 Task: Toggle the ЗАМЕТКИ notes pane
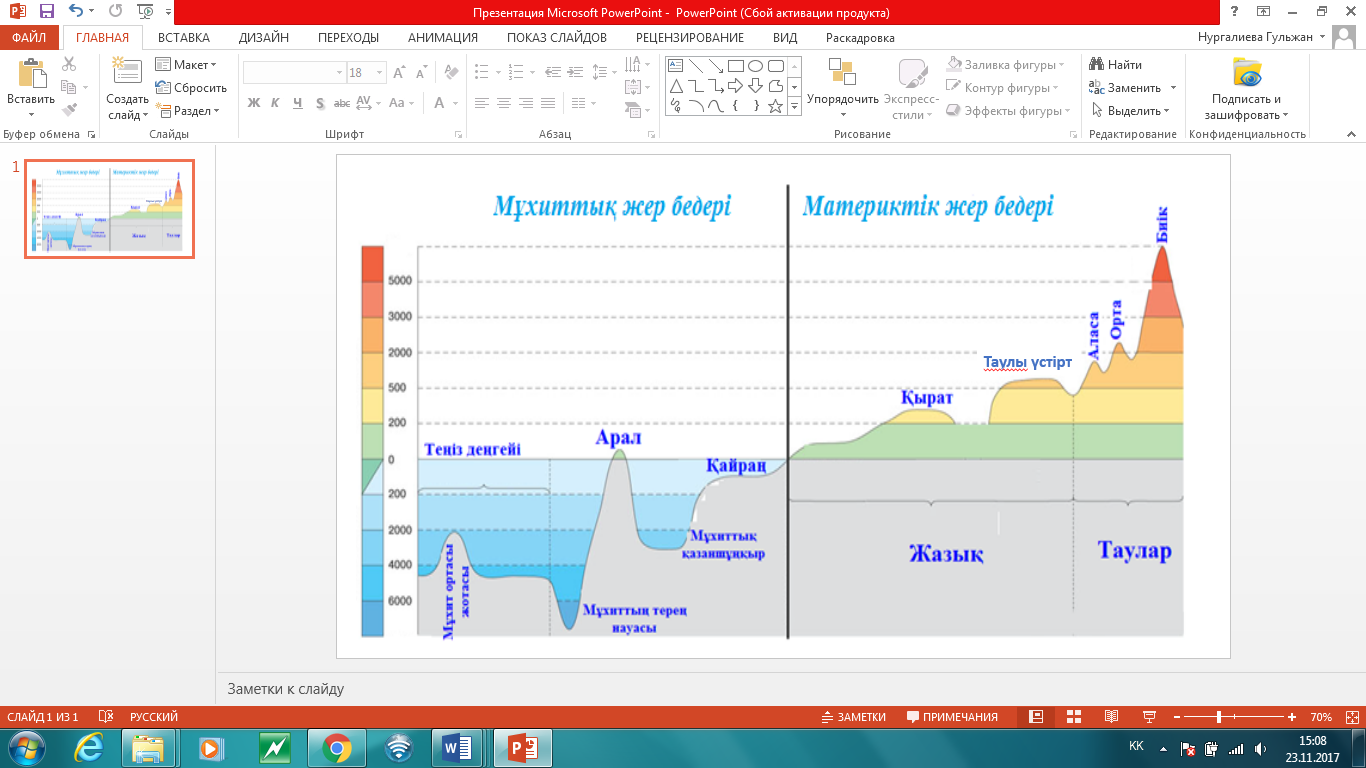(x=853, y=717)
